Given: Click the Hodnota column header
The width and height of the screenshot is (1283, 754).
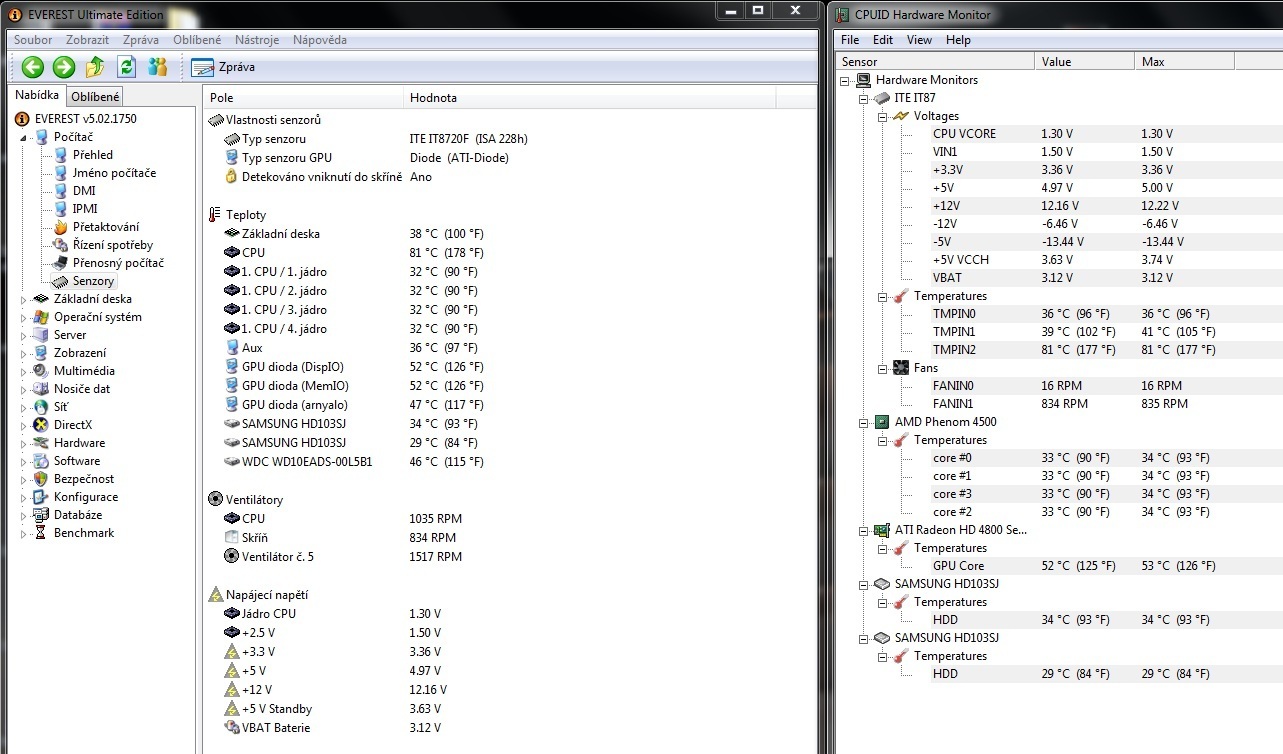Looking at the screenshot, I should pos(590,98).
